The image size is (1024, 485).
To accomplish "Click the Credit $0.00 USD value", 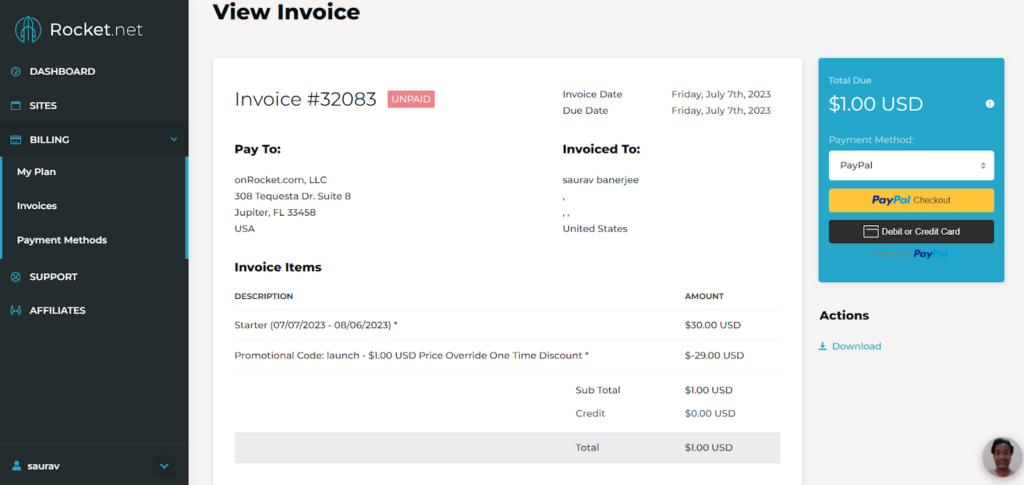I will [710, 414].
